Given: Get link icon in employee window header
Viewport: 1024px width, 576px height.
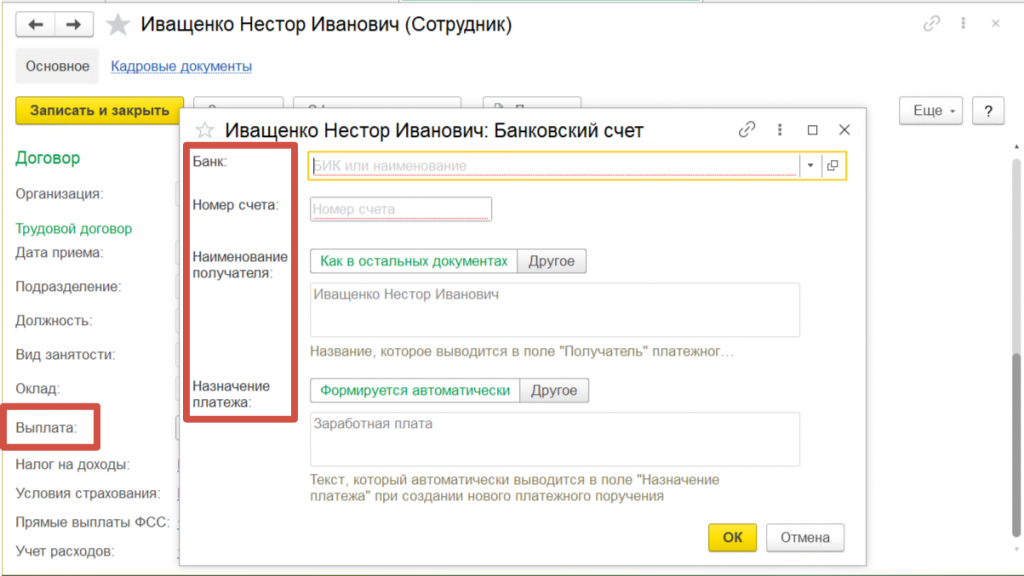Looking at the screenshot, I should (931, 24).
